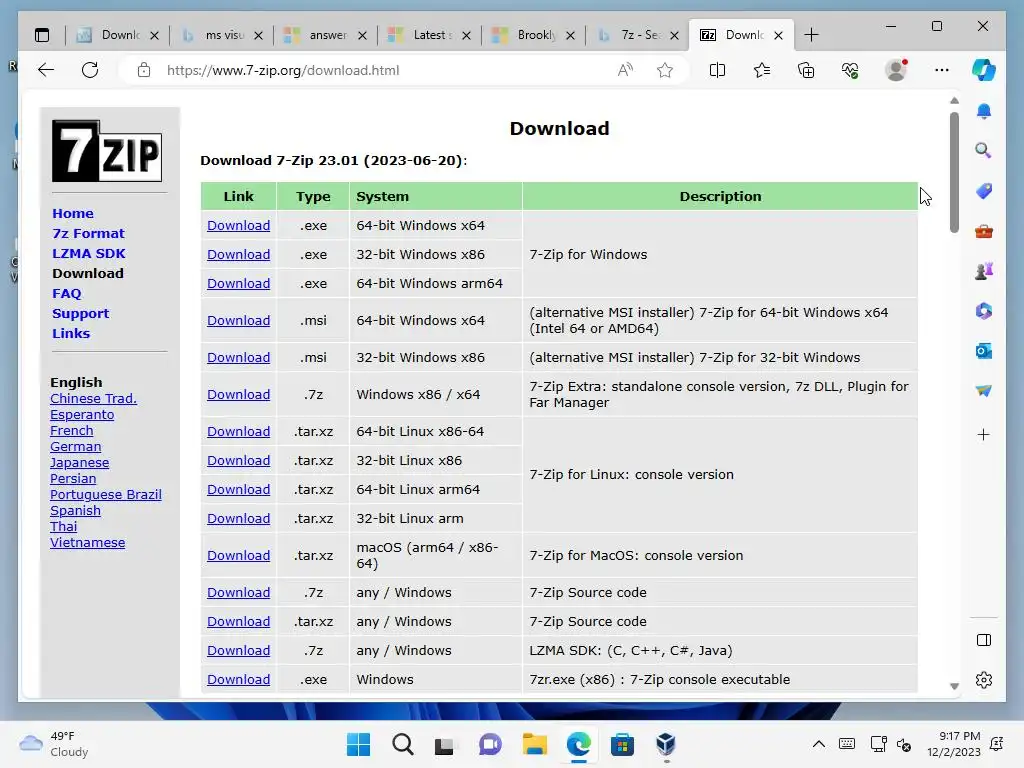The height and width of the screenshot is (768, 1024).
Task: Open Drop paper plane icon in sidebar
Action: tap(984, 391)
